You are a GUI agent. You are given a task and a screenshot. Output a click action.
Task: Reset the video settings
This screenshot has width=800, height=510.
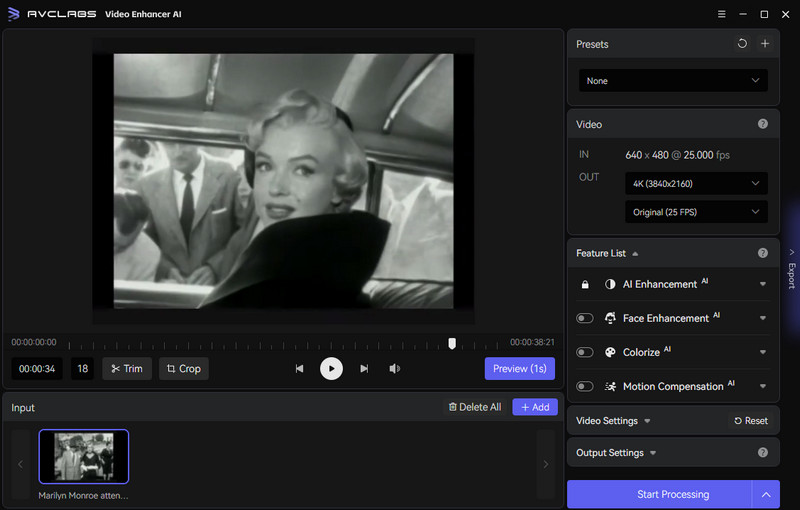pyautogui.click(x=751, y=421)
